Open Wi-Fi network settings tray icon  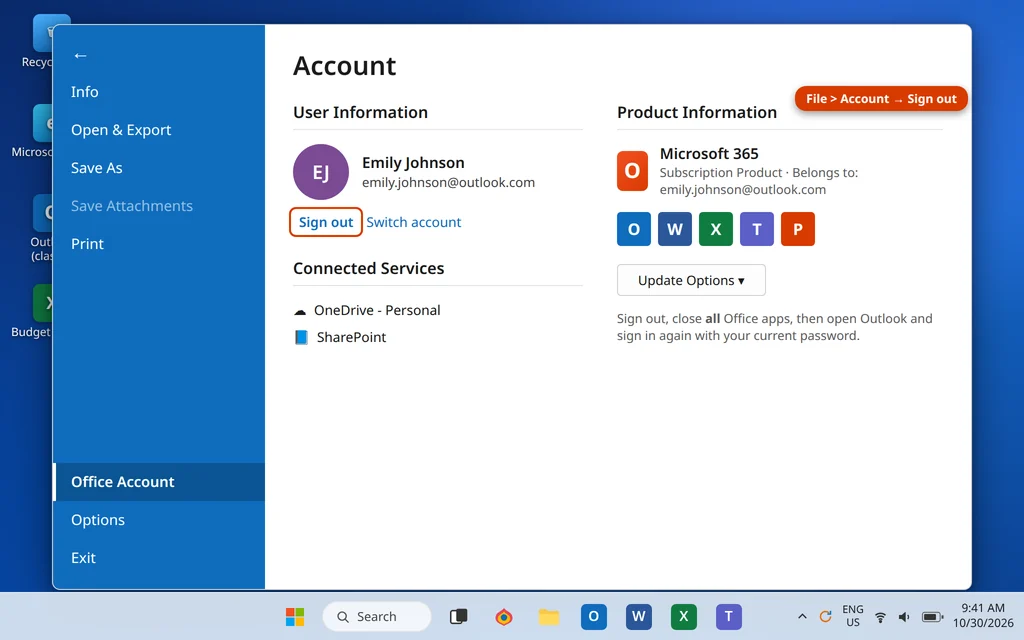pos(880,617)
